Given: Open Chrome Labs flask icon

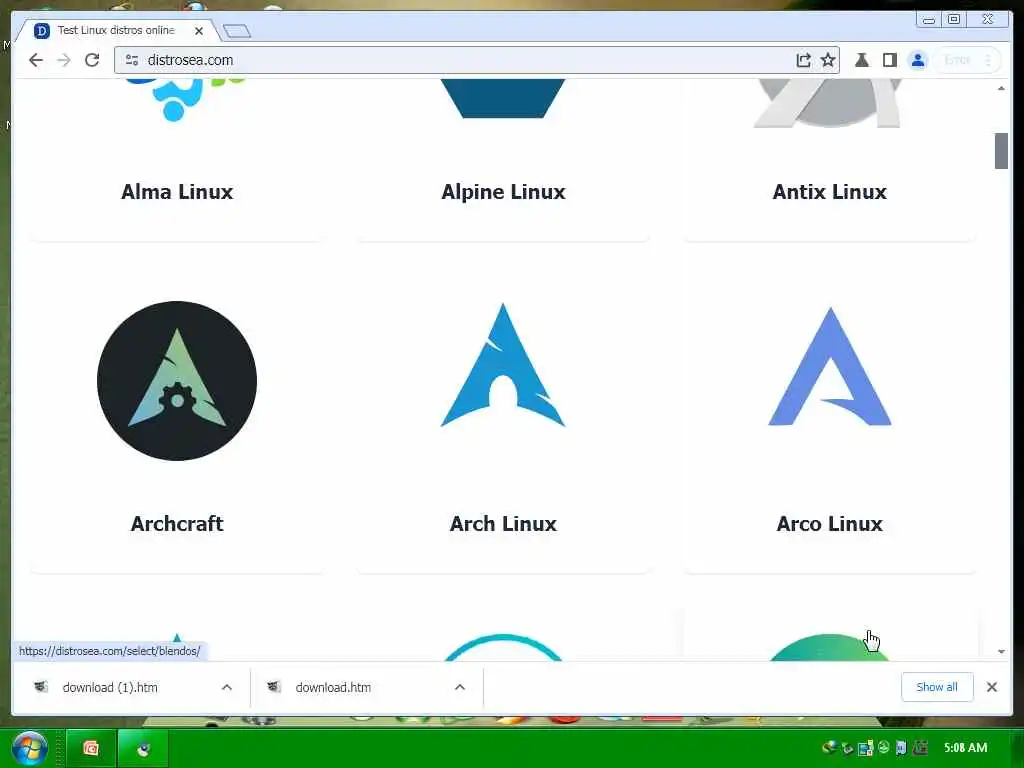Looking at the screenshot, I should [x=861, y=60].
